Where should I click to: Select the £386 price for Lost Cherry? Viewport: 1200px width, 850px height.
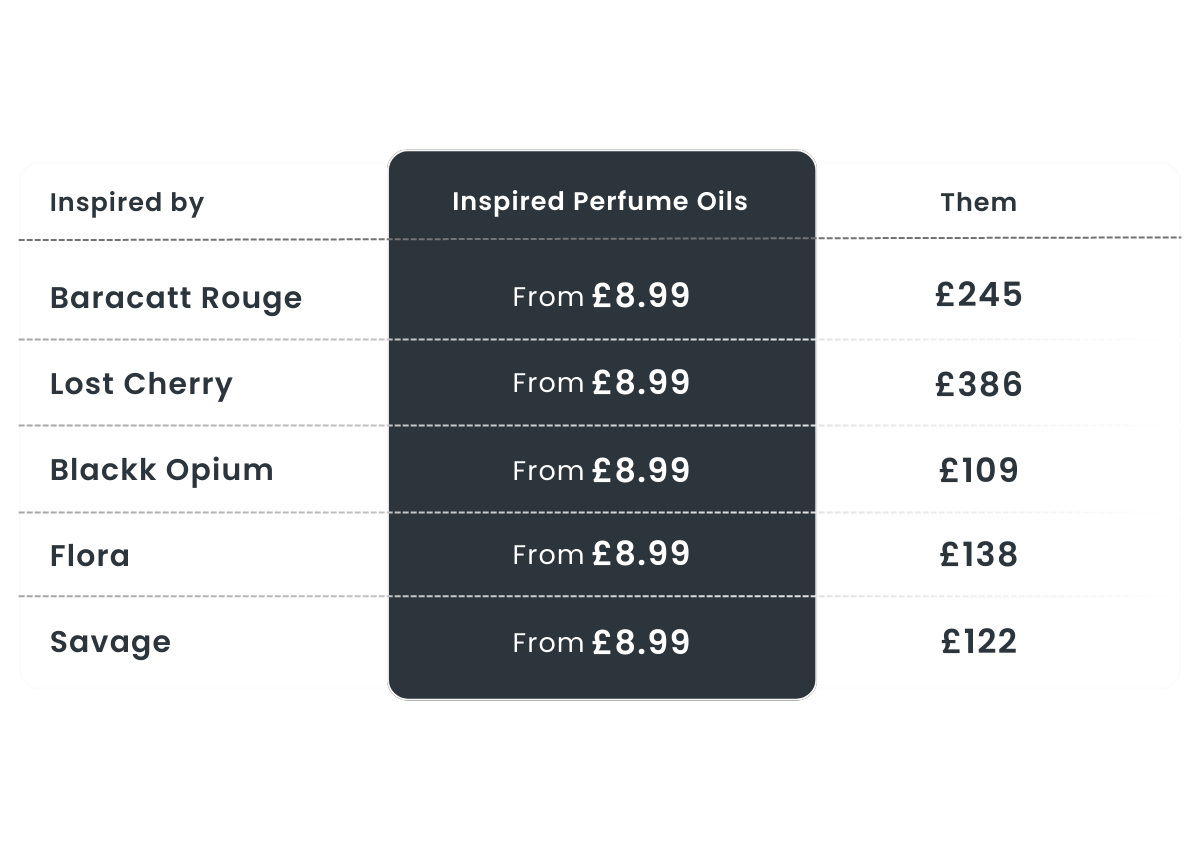point(978,385)
